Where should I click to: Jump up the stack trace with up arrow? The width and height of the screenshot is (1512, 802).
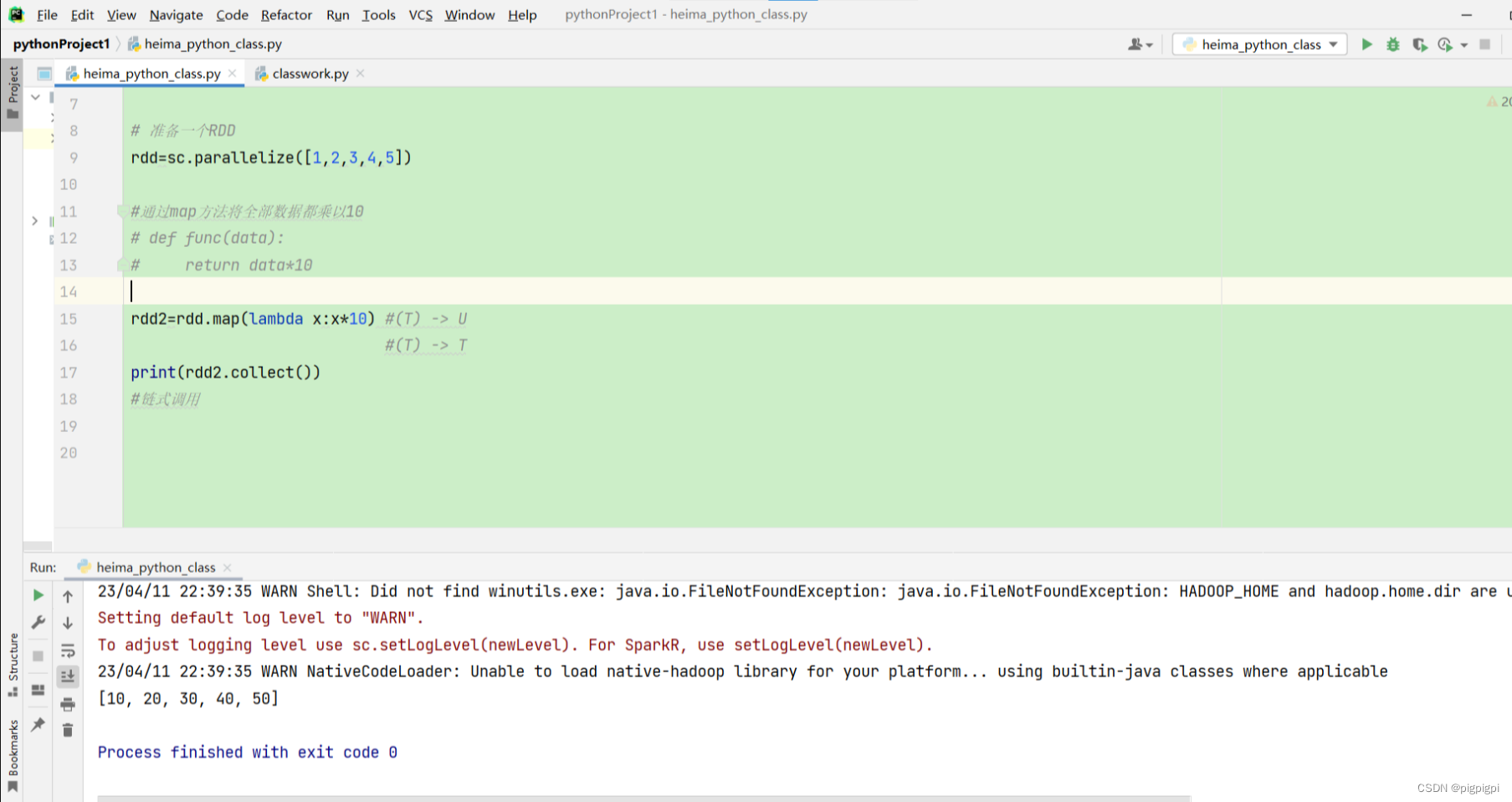[x=68, y=596]
